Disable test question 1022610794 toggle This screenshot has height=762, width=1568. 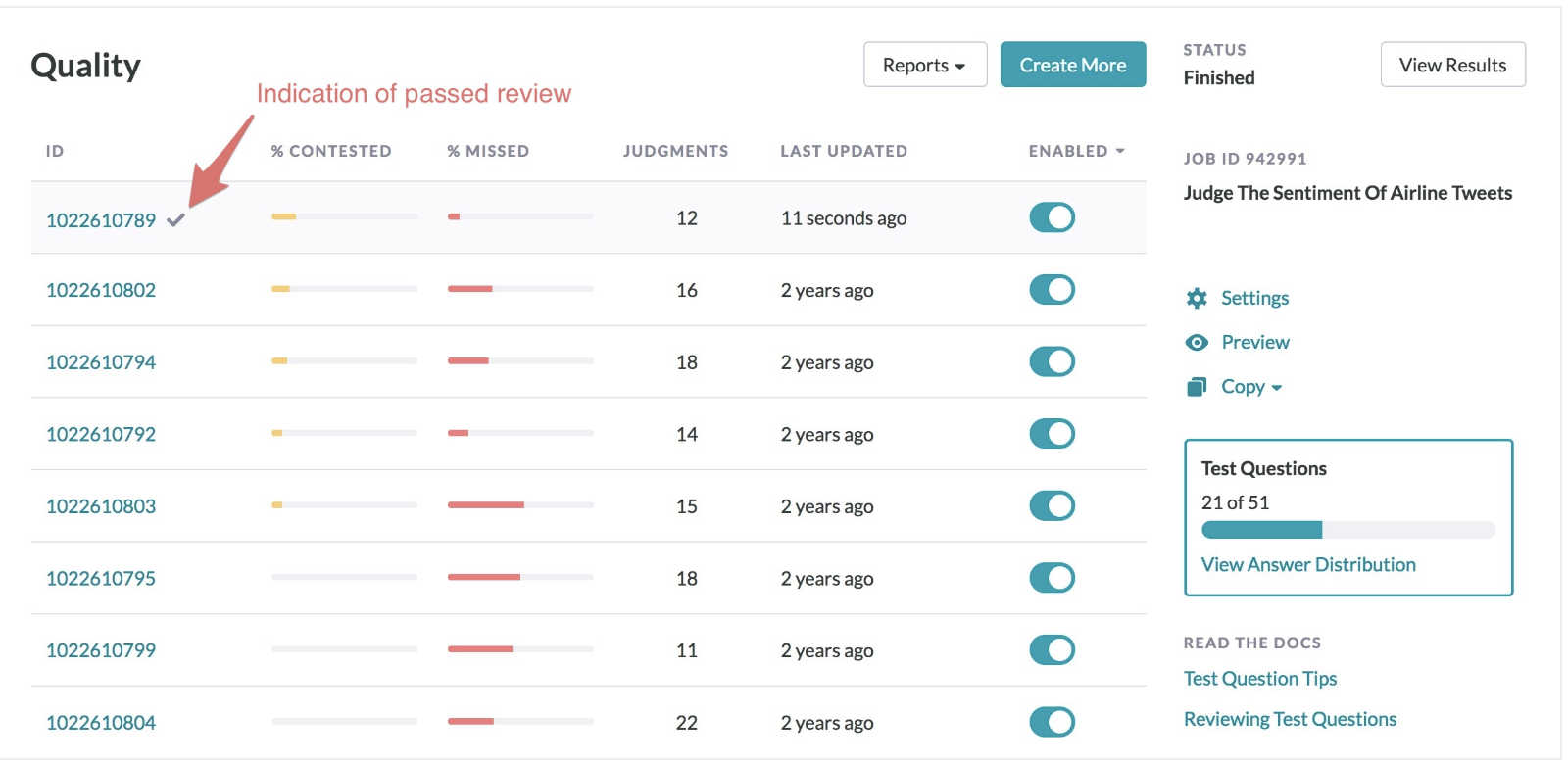coord(1052,361)
